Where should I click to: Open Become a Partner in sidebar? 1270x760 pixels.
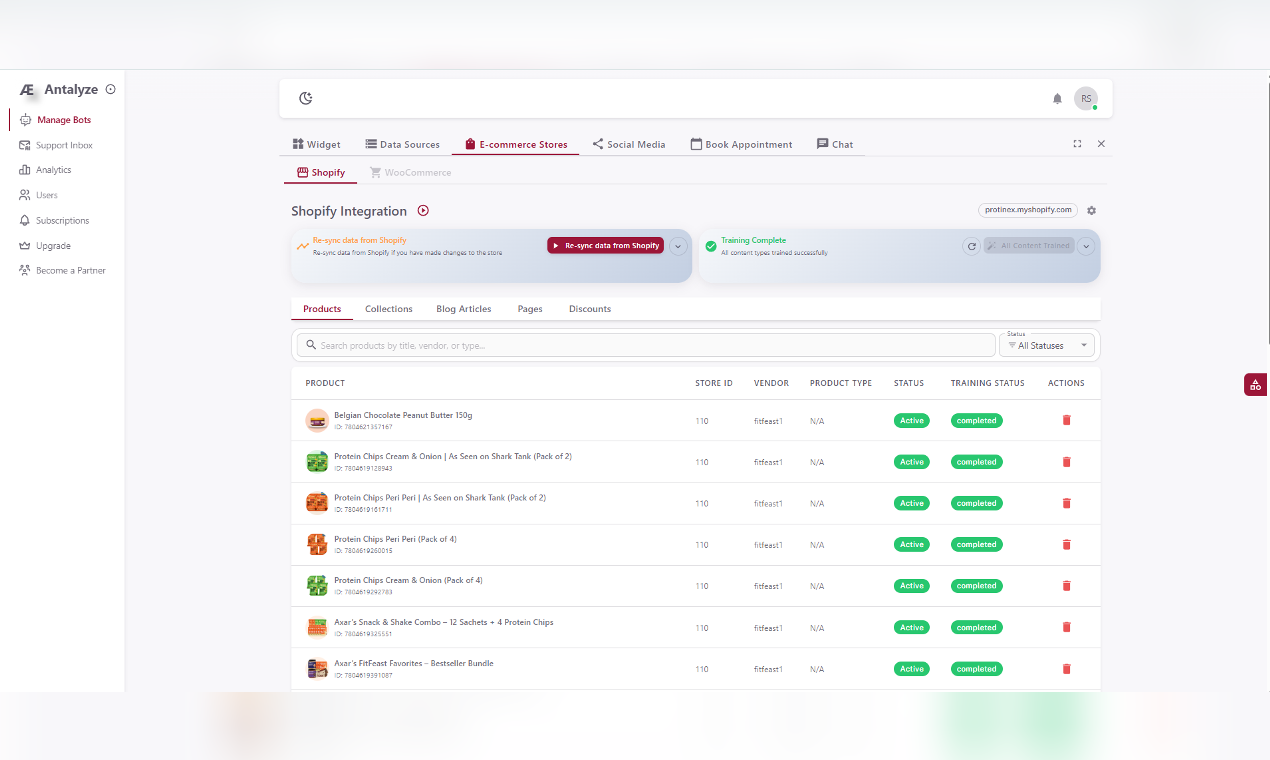pos(70,270)
